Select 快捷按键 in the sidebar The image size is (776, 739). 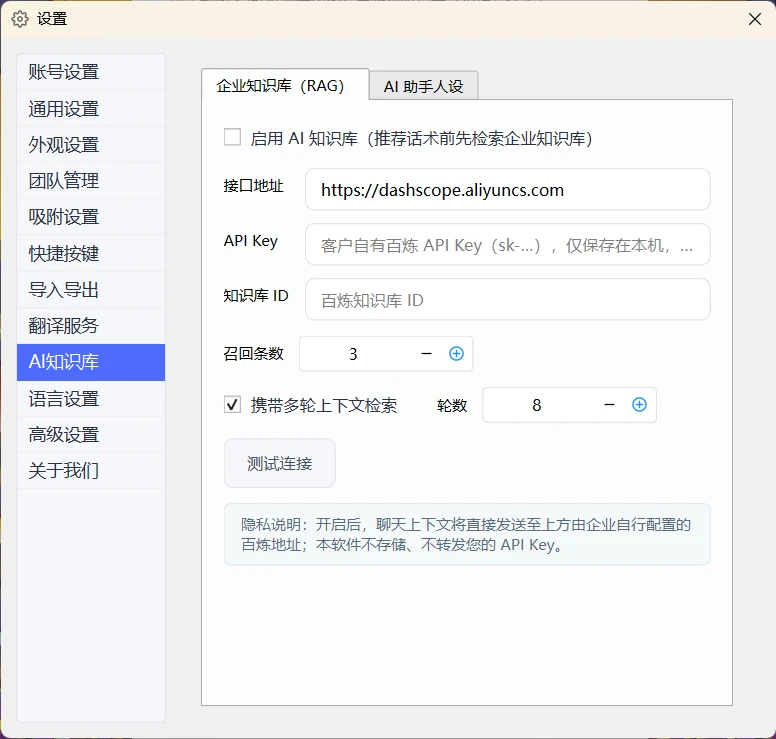coord(91,253)
